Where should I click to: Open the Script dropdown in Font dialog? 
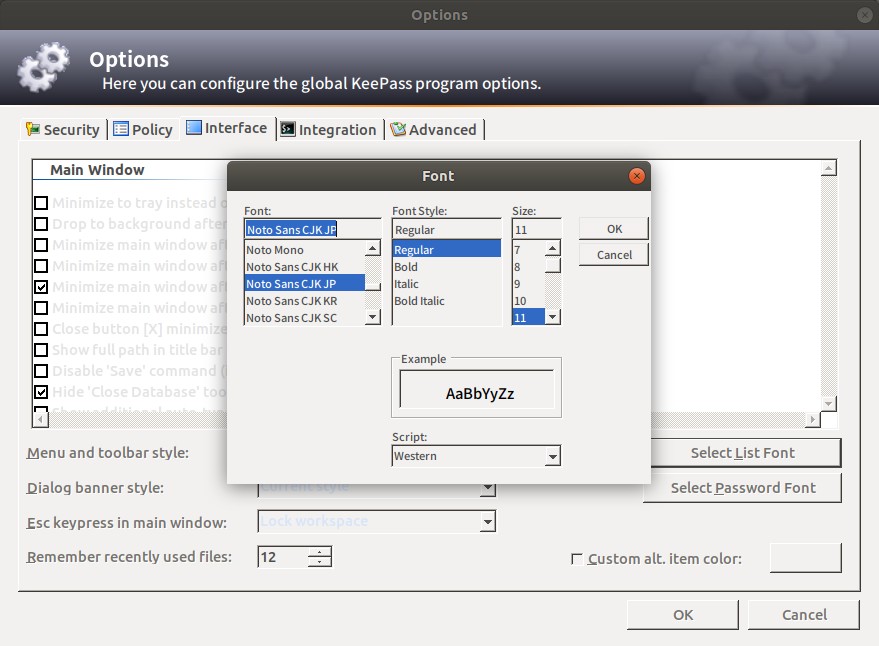(552, 456)
